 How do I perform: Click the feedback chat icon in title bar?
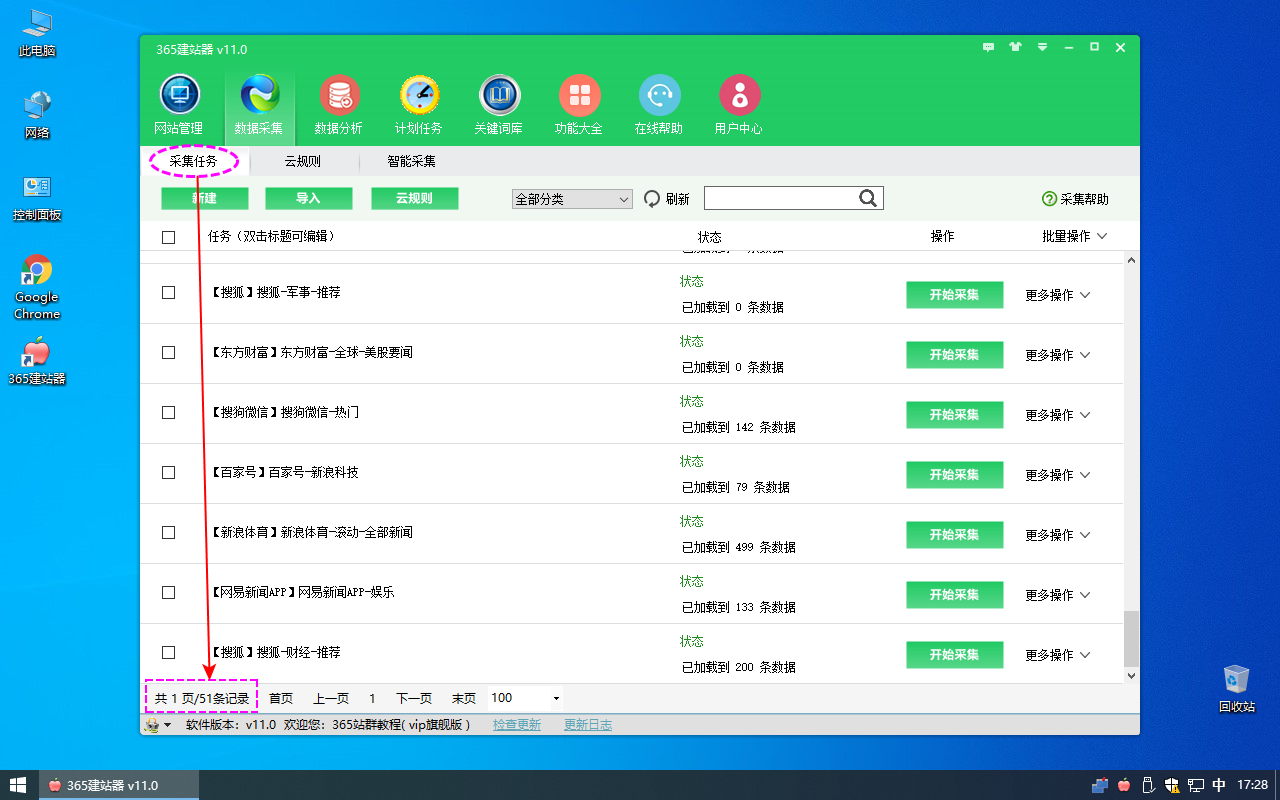tap(989, 47)
